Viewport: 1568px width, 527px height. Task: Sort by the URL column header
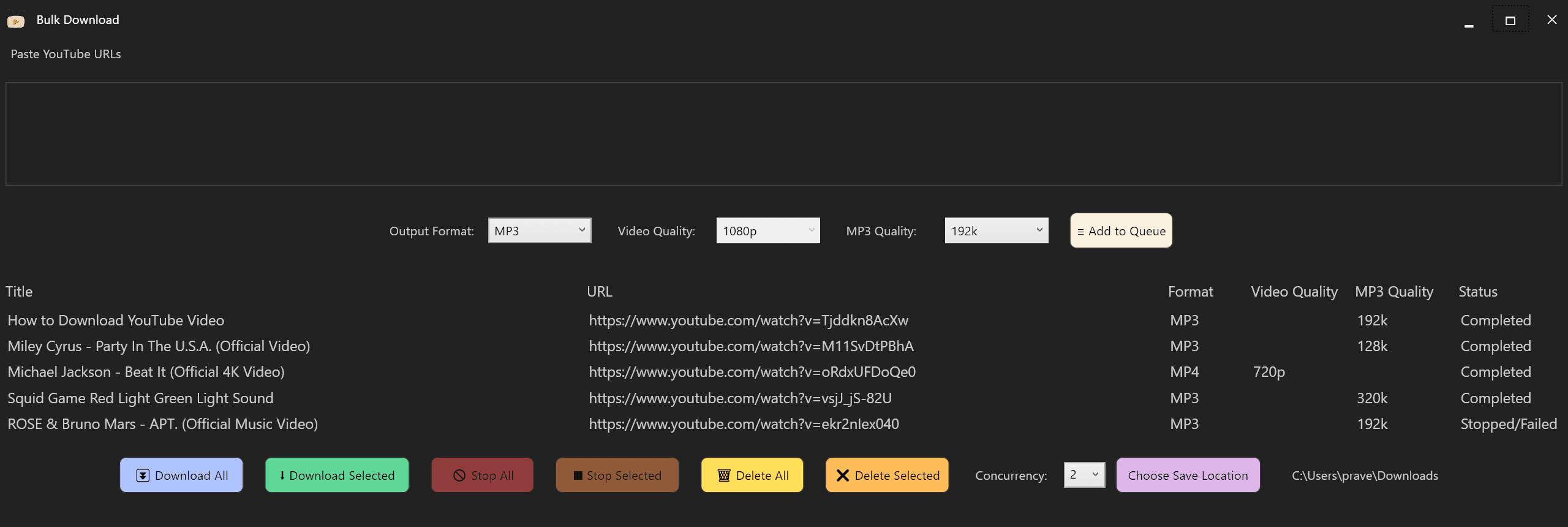point(600,292)
